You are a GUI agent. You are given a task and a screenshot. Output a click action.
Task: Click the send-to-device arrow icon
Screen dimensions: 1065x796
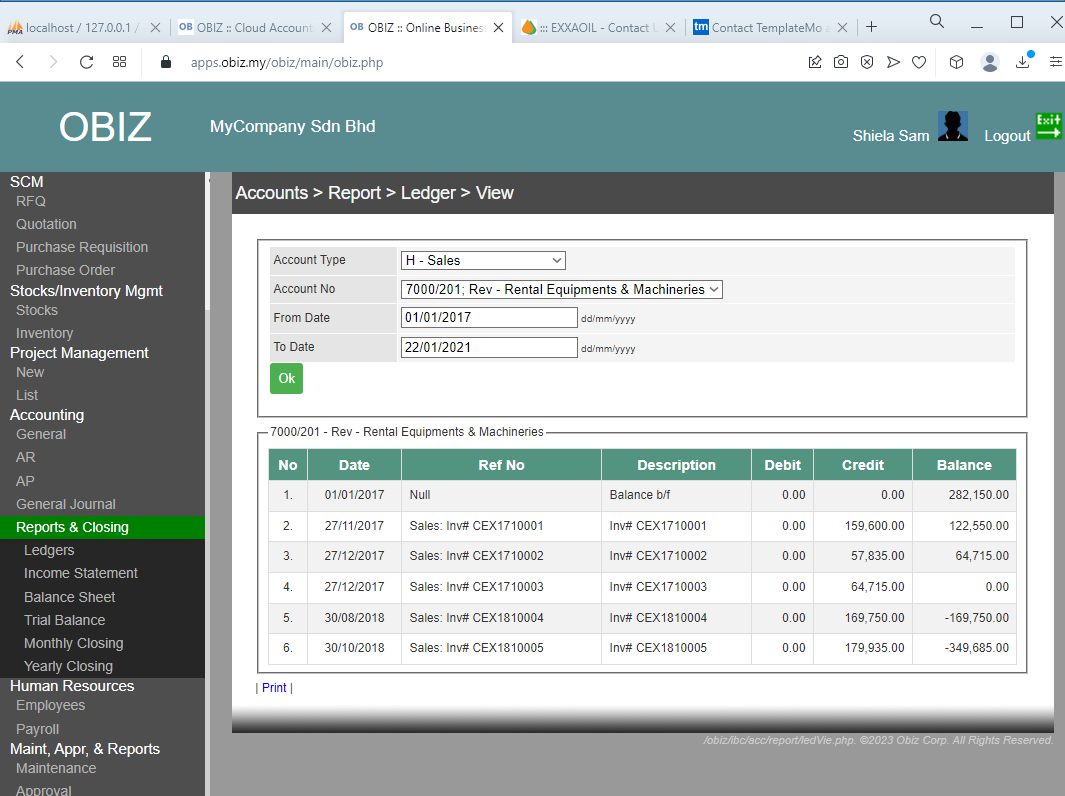(893, 61)
